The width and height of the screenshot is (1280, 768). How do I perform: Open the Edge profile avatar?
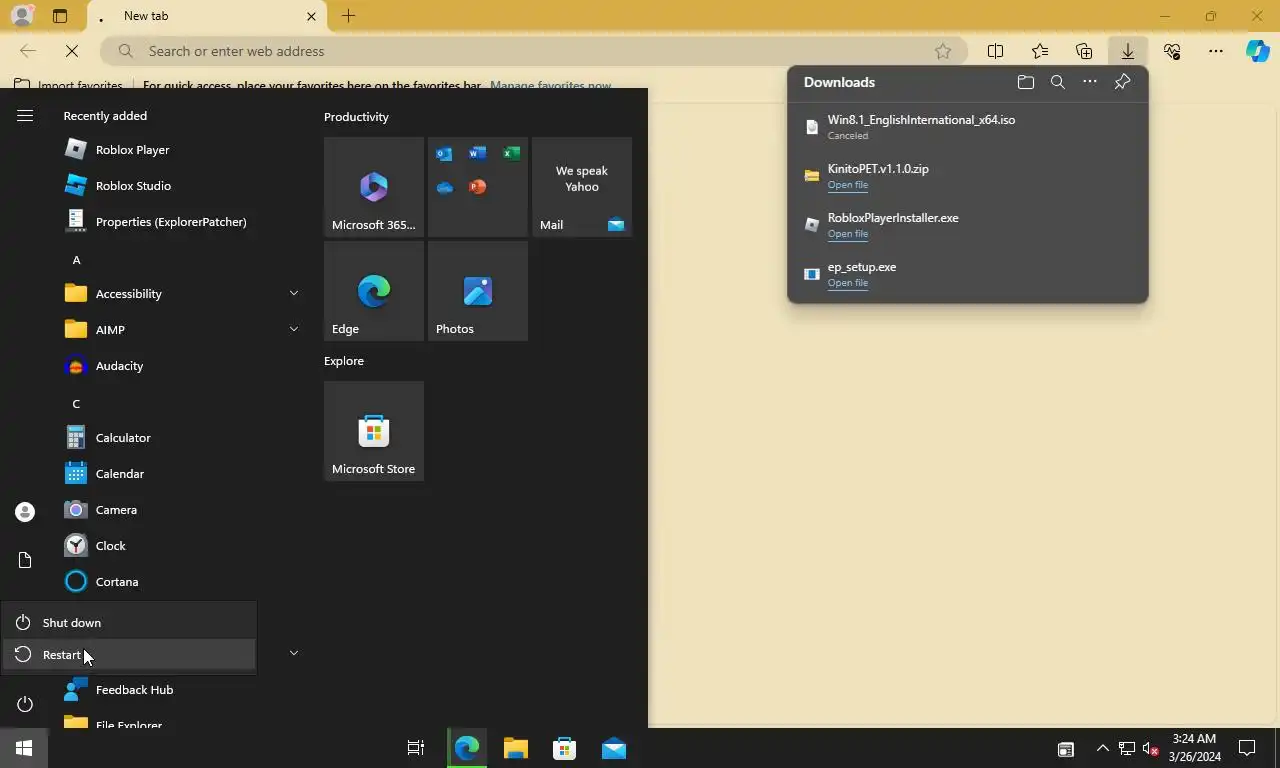[x=21, y=16]
